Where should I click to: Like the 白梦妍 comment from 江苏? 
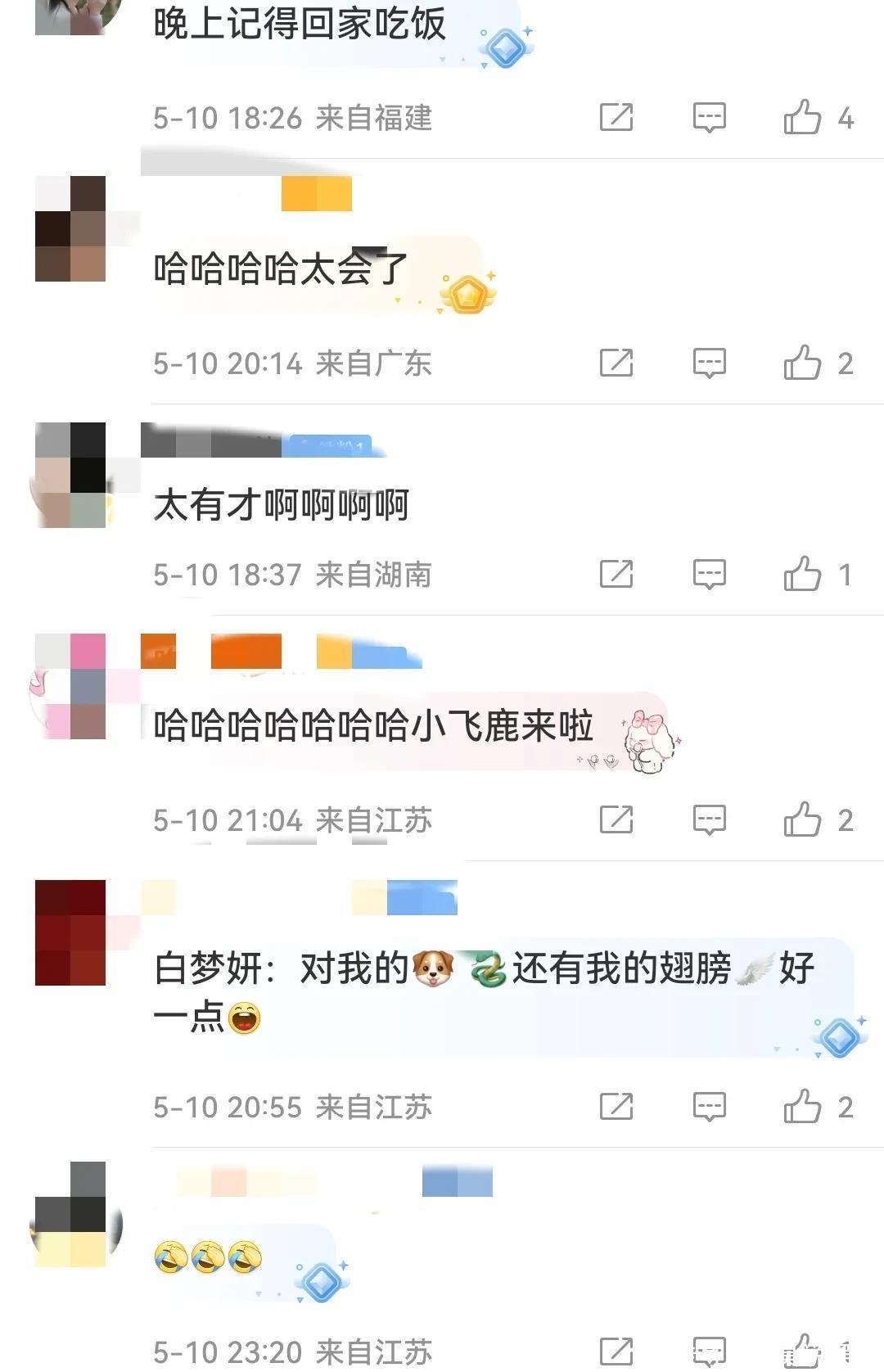point(802,1107)
